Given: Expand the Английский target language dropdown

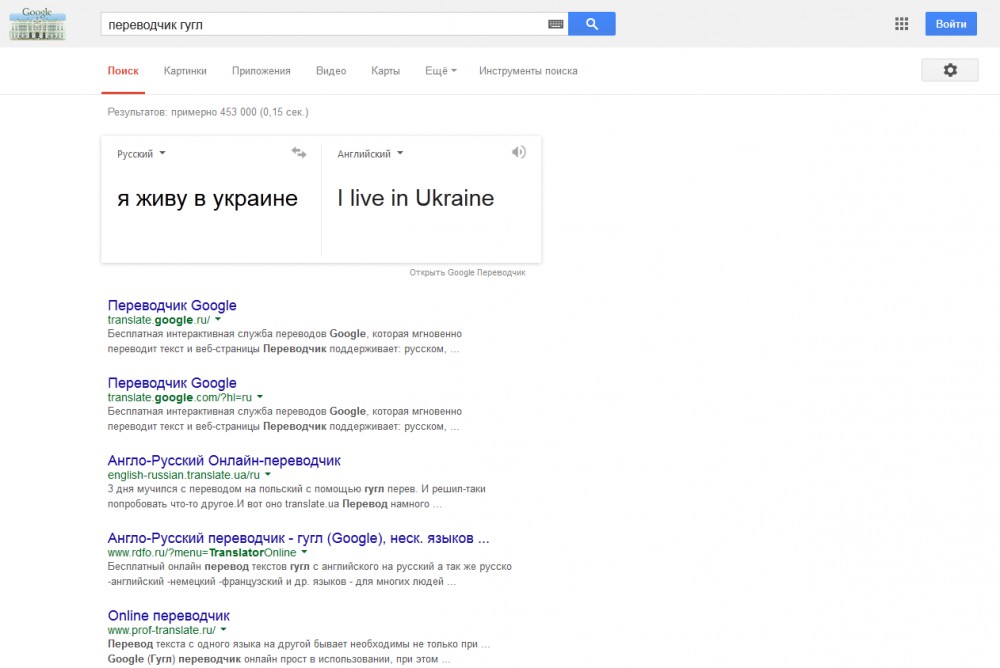Looking at the screenshot, I should (370, 154).
